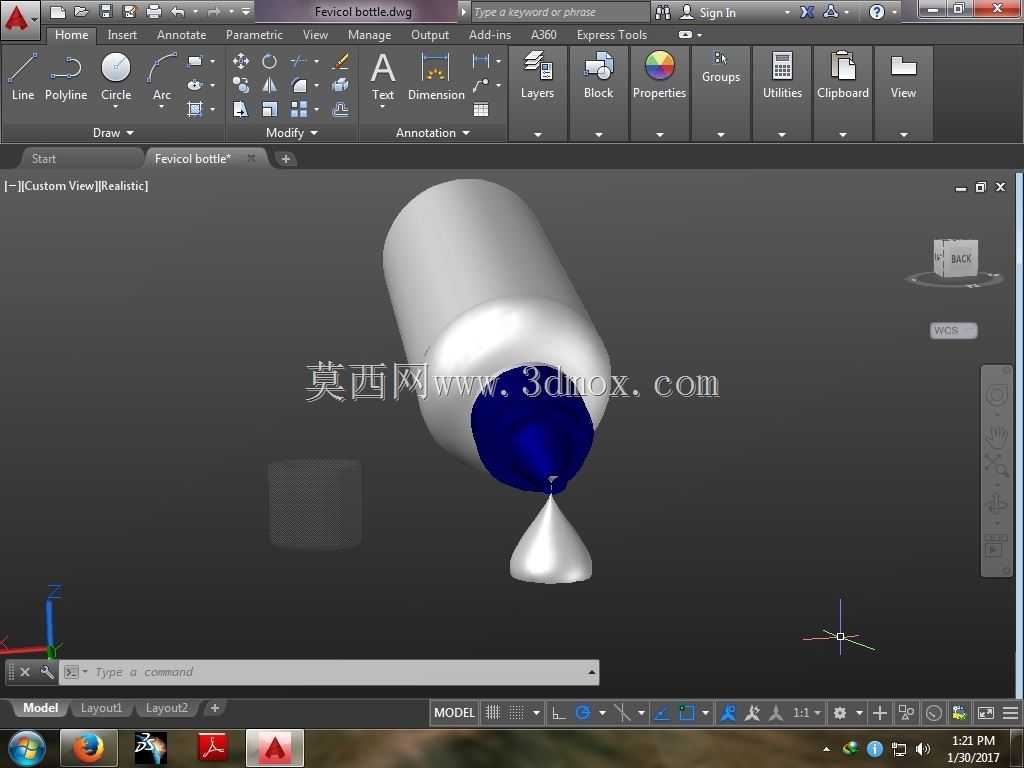
Task: Click the Explode tool
Action: tap(340, 85)
